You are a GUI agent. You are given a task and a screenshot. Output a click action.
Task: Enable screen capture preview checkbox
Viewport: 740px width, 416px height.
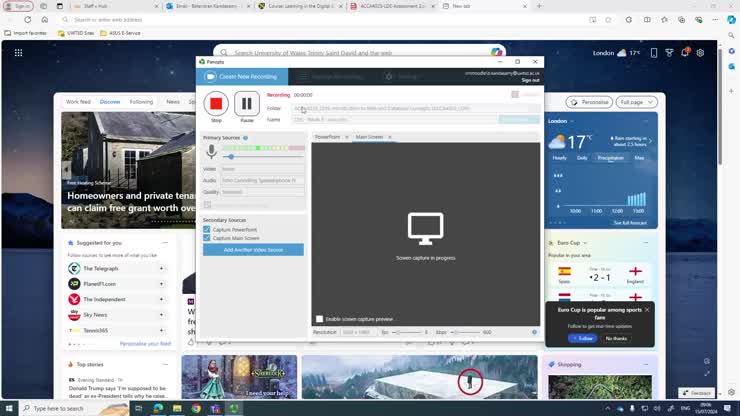click(320, 319)
